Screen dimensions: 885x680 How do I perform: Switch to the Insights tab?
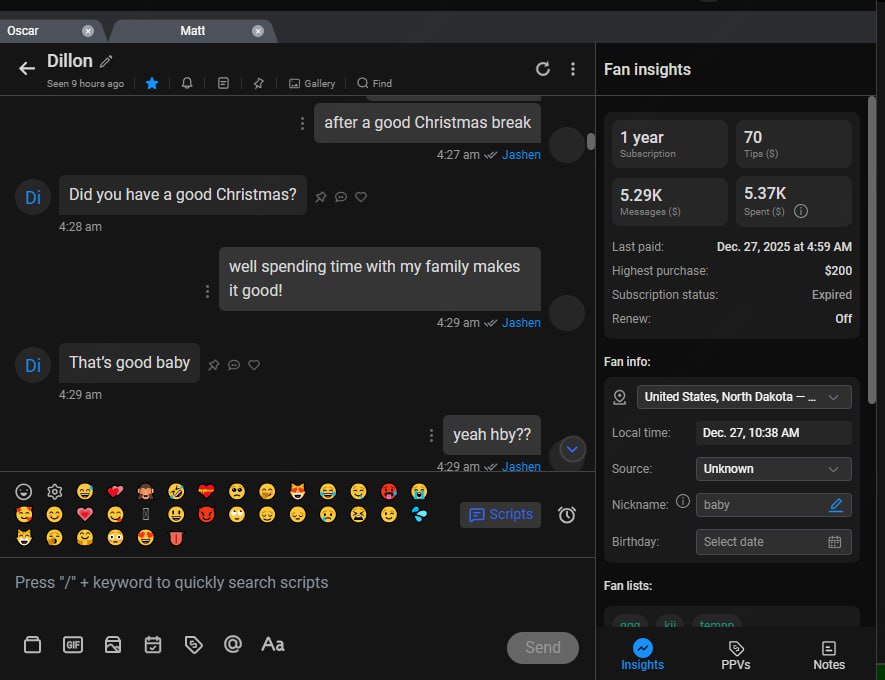pyautogui.click(x=642, y=655)
